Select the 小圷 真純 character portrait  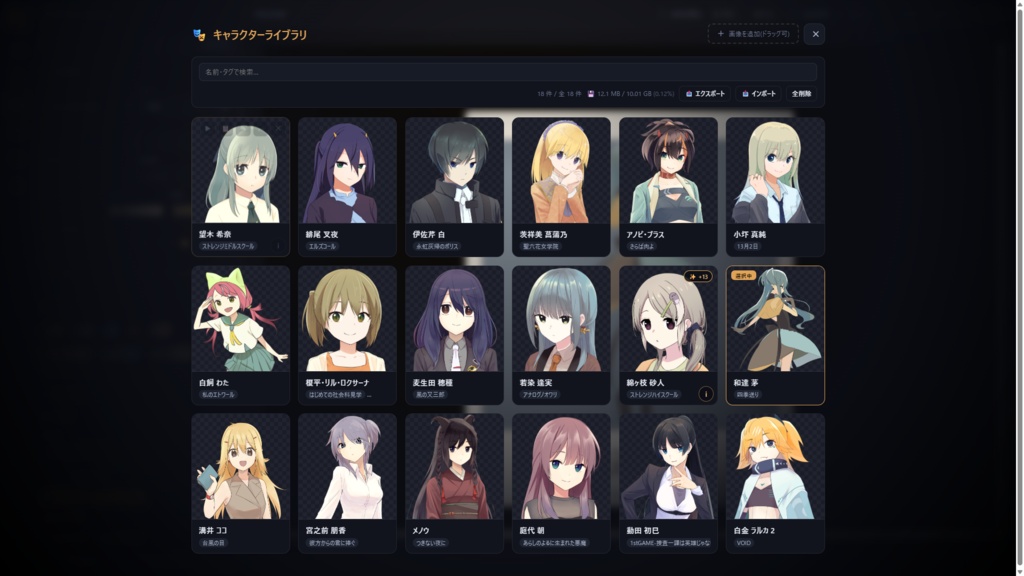click(775, 171)
